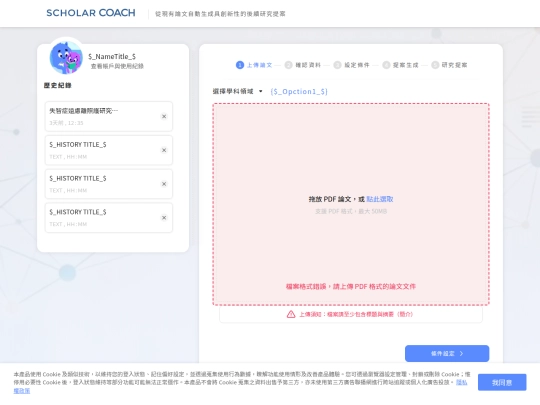Go to step 4 in the progress stepper

(x=401, y=65)
